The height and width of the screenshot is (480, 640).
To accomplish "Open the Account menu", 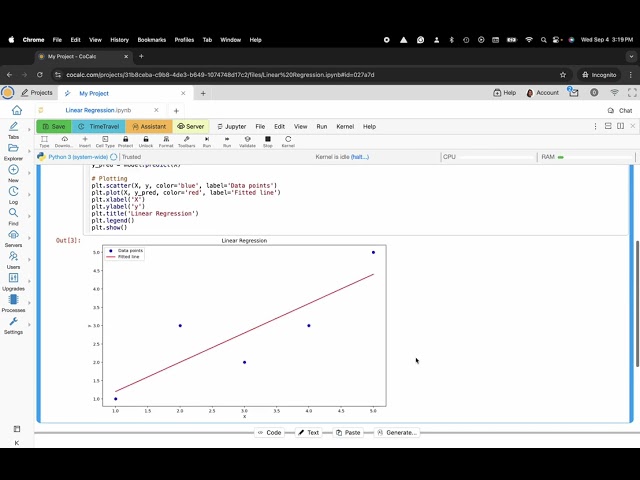I will click(542, 93).
